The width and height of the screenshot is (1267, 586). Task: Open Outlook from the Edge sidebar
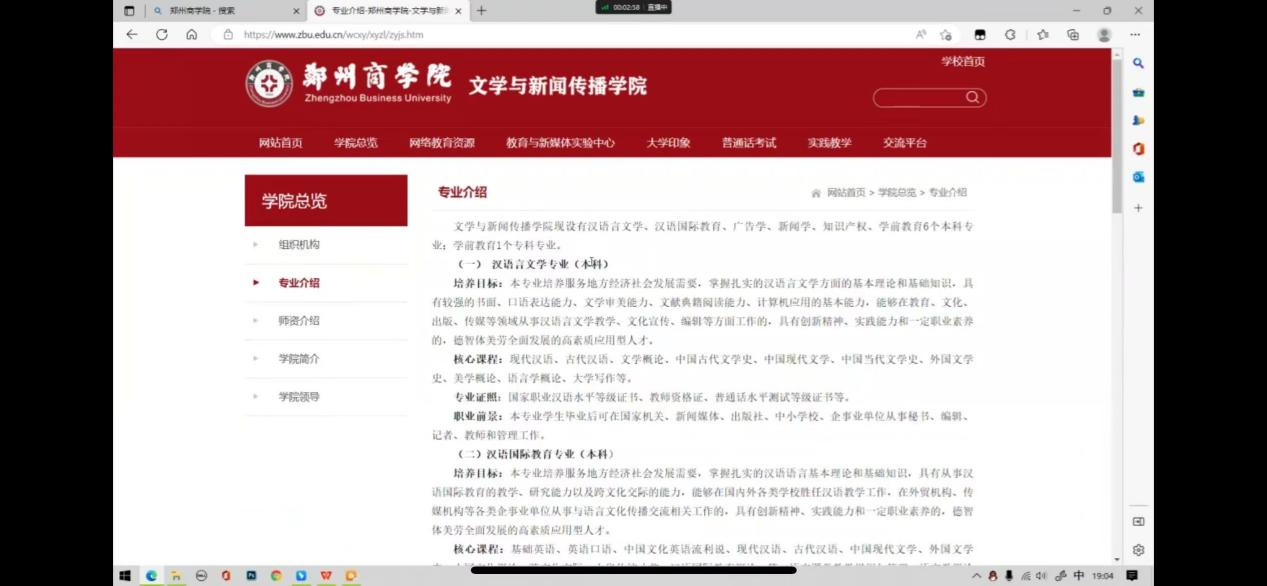[x=1138, y=177]
